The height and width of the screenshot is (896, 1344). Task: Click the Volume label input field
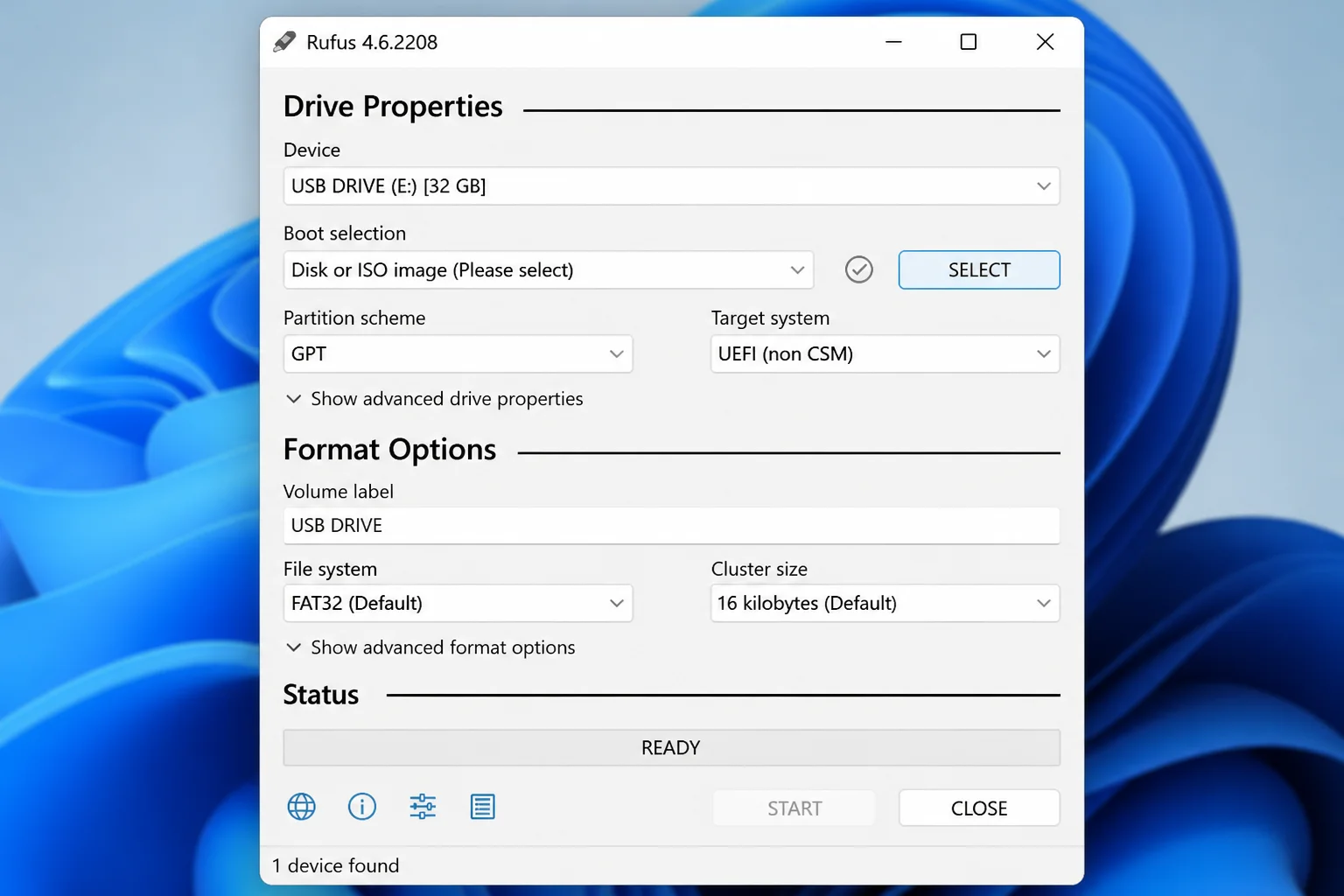671,526
